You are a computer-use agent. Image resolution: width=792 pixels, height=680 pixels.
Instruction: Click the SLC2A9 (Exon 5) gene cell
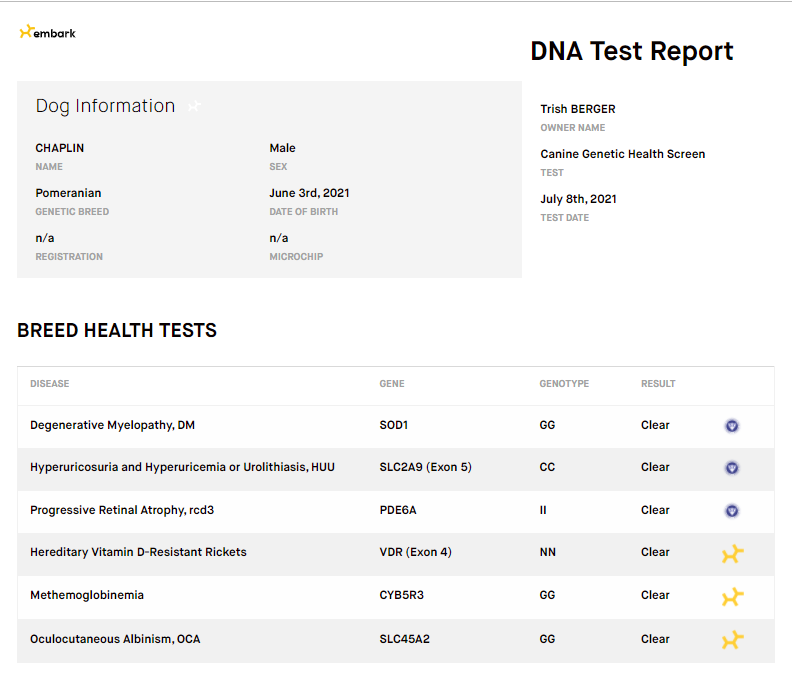tap(425, 467)
